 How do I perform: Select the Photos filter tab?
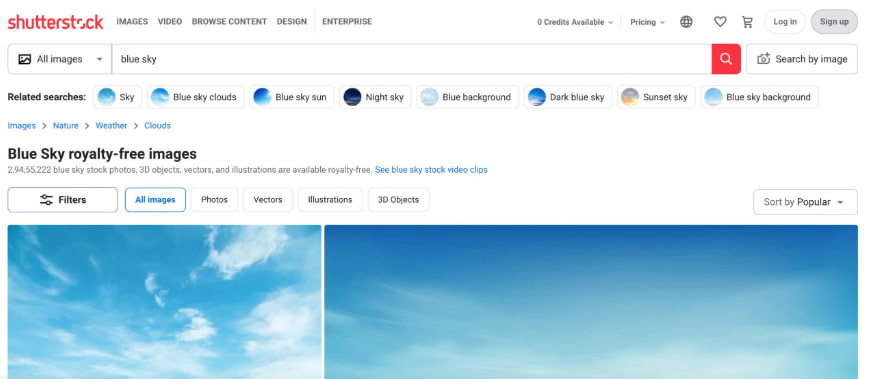click(x=214, y=200)
